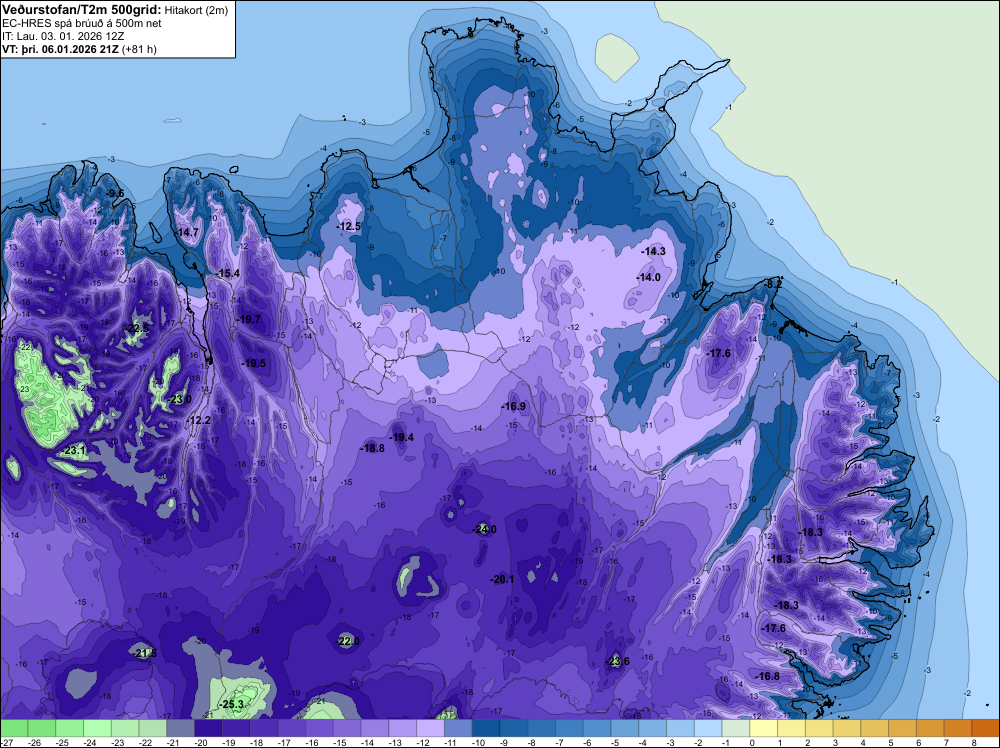This screenshot has height=748, width=1000.
Task: Click the '(+81 h)' forecast offset text
Action: coord(139,49)
